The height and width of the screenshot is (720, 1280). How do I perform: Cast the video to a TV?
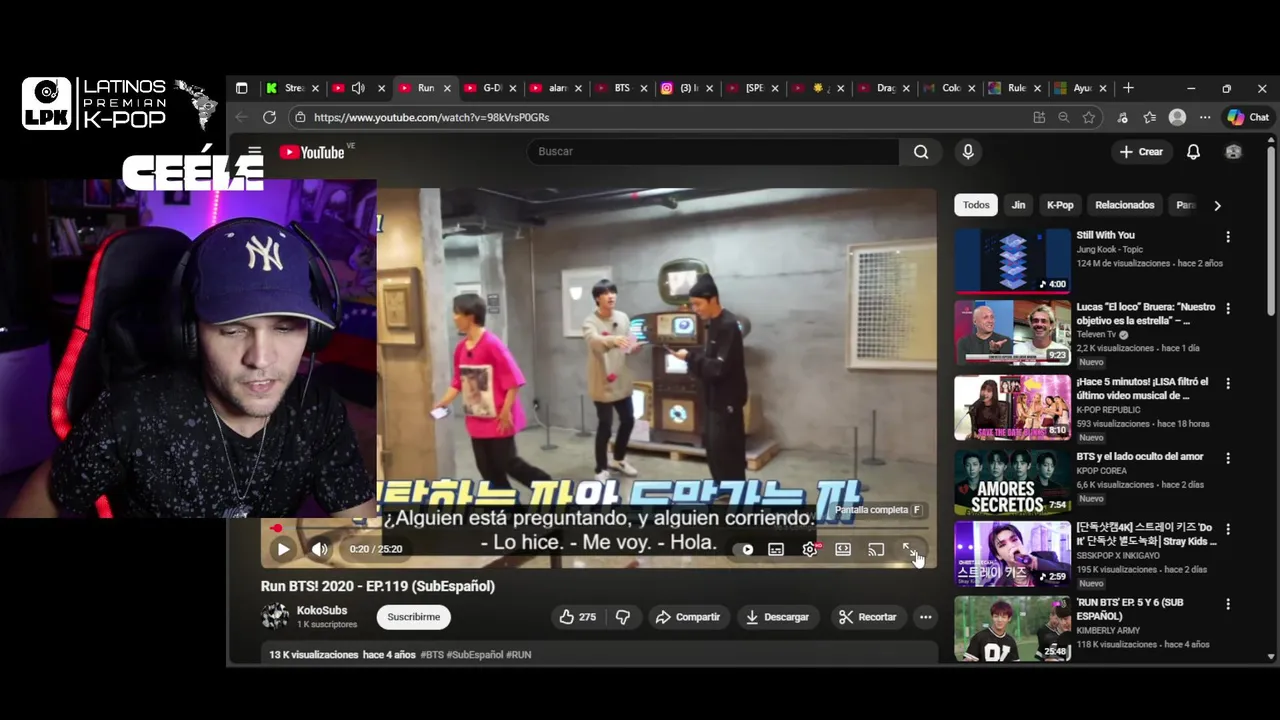[876, 549]
